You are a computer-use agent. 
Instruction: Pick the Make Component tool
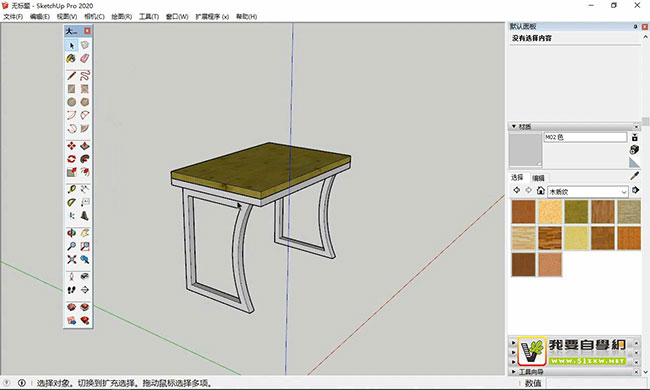tap(85, 45)
